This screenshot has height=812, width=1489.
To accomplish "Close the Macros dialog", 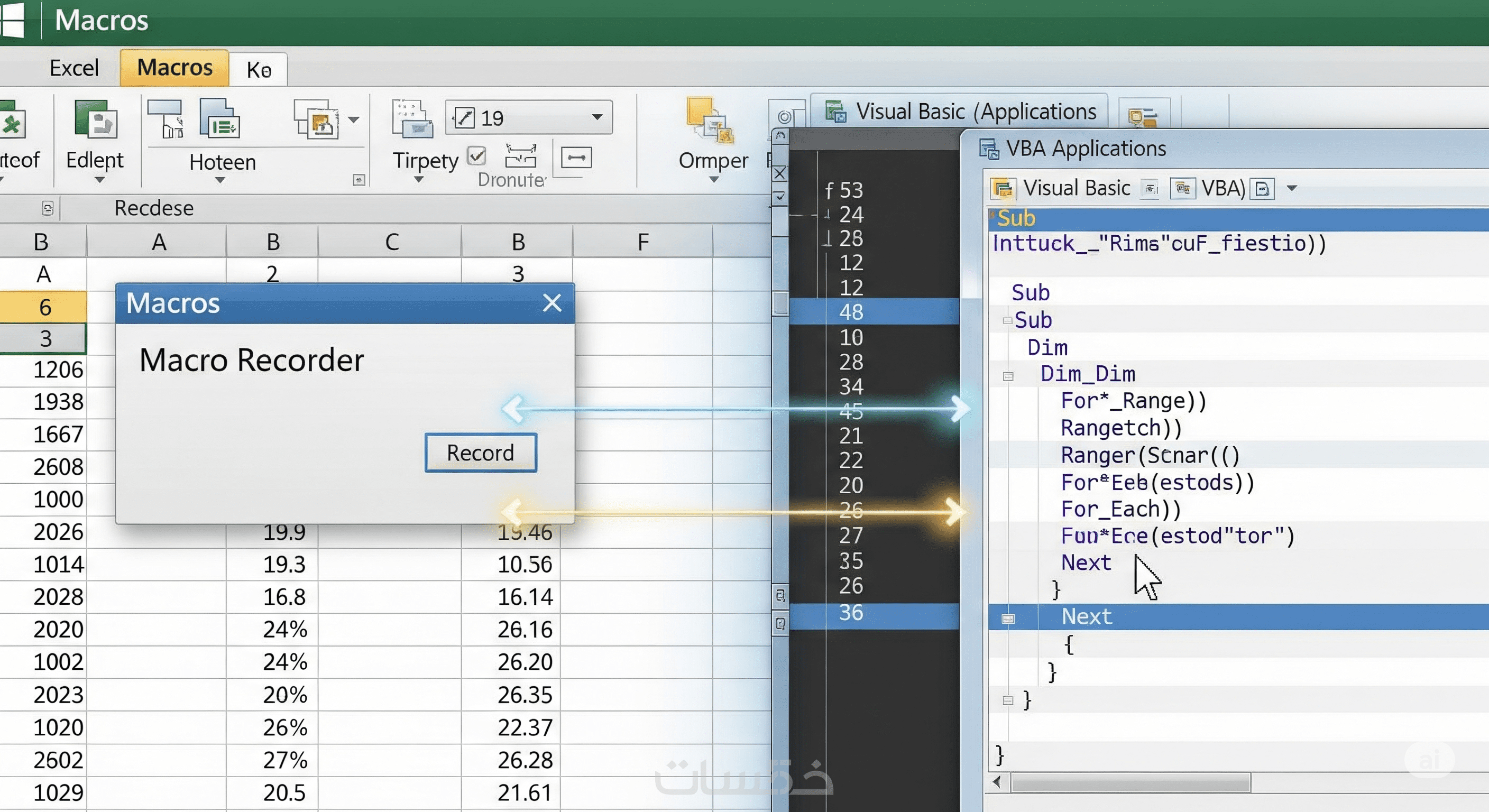I will point(552,303).
